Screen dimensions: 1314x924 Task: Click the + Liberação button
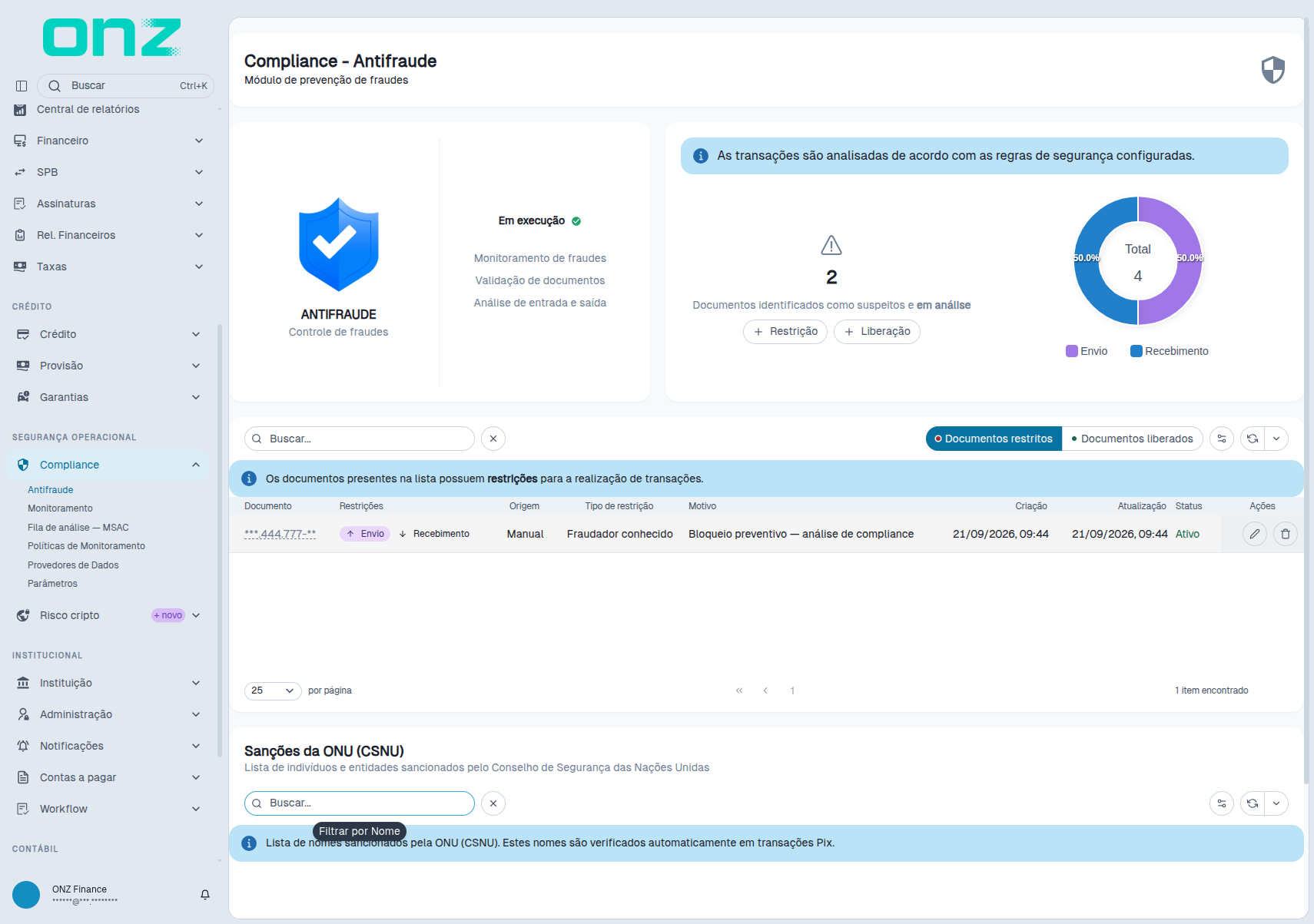pos(877,332)
